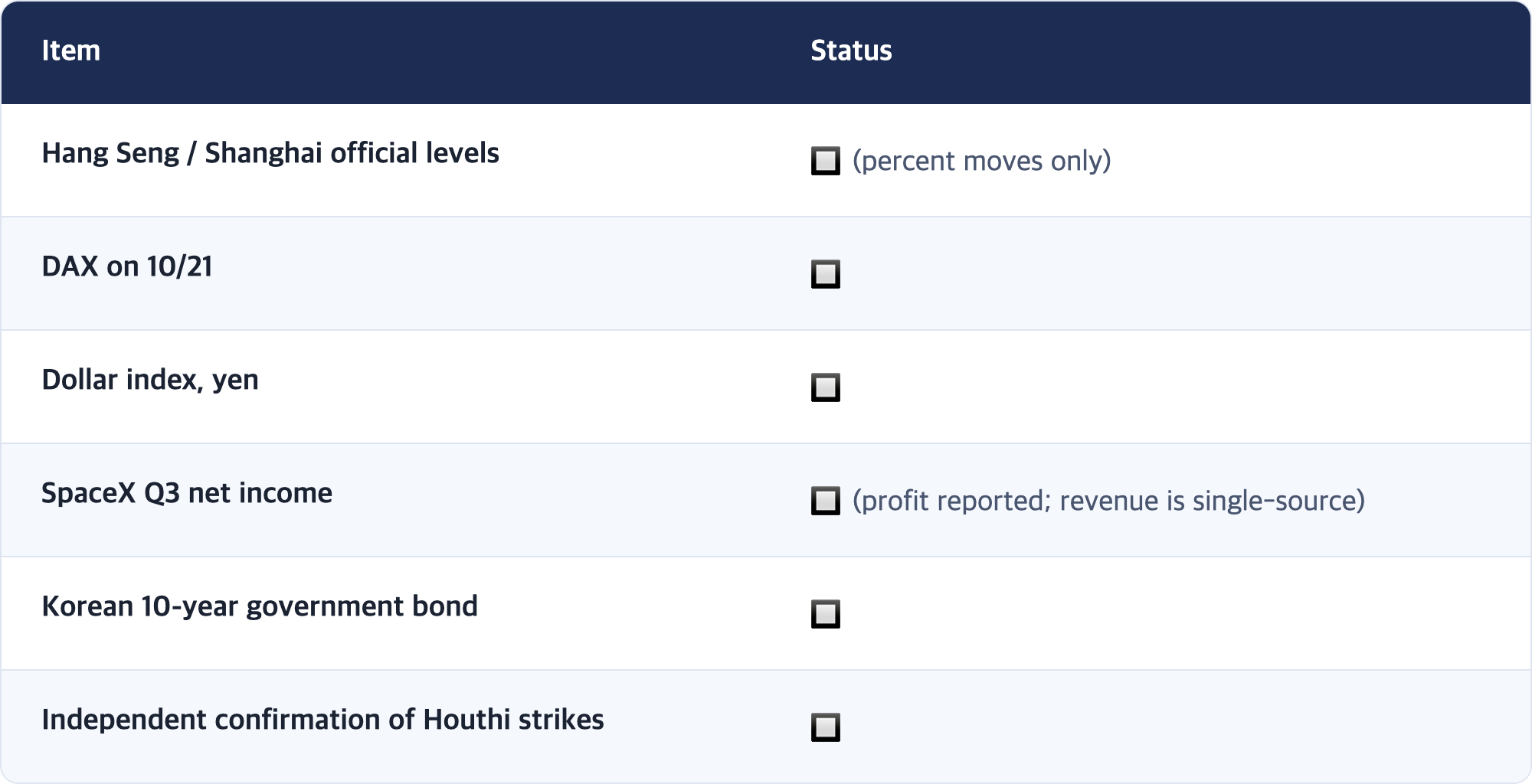This screenshot has width=1532, height=784.
Task: Select the "Hang Seng / Shanghai official levels" text
Action: 270,153
